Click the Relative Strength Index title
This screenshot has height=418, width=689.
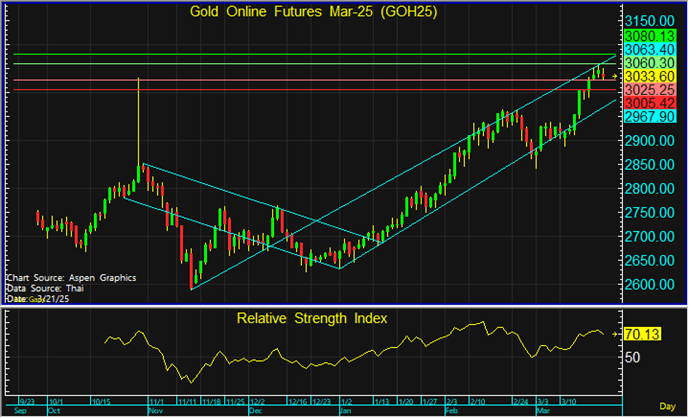coord(312,318)
